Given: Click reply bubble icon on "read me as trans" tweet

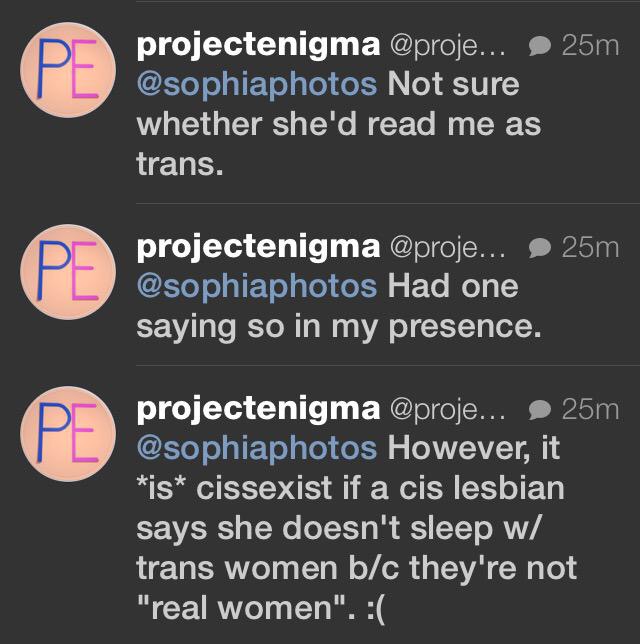Looking at the screenshot, I should [538, 47].
